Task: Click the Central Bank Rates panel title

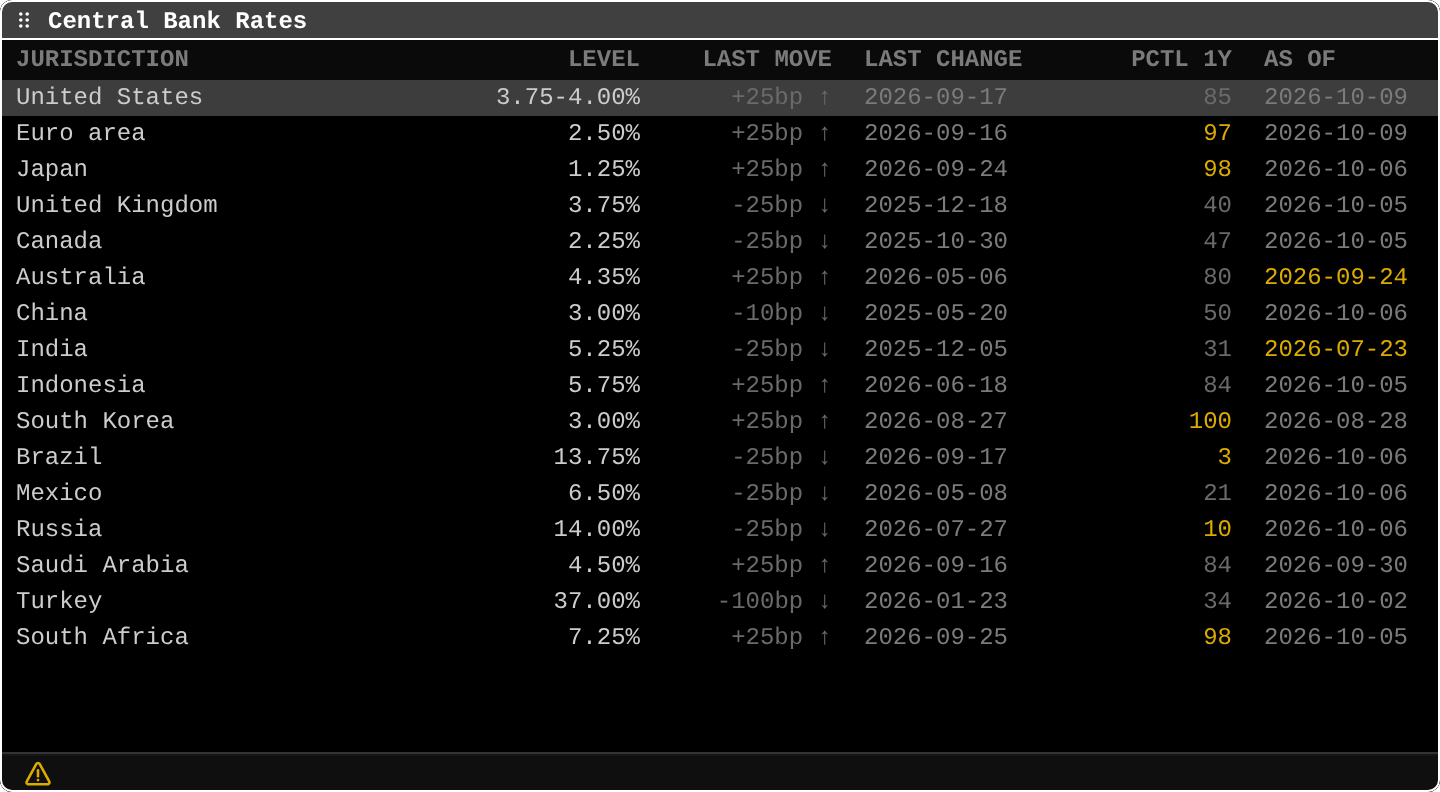Action: tap(177, 21)
